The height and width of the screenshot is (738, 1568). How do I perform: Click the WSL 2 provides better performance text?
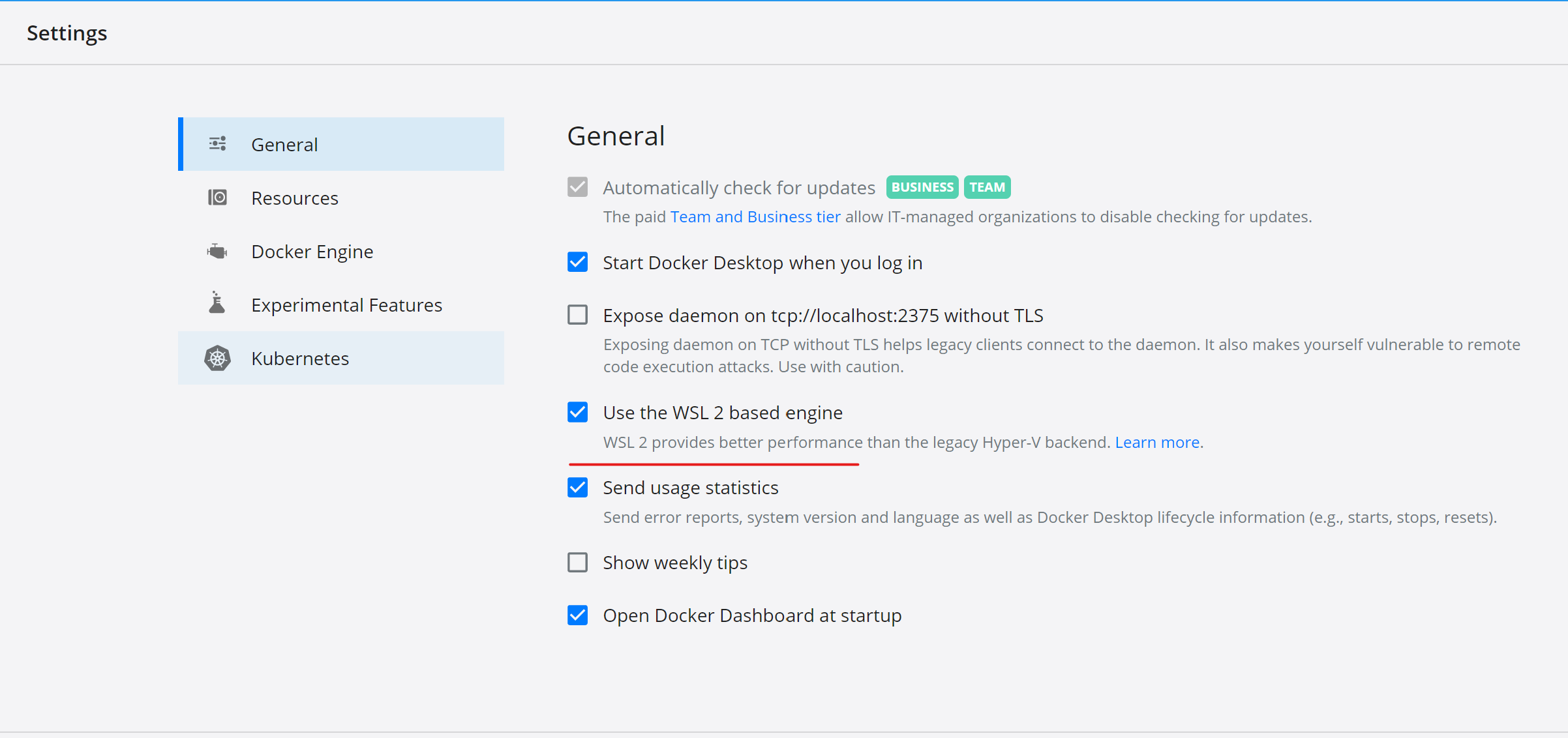click(856, 442)
